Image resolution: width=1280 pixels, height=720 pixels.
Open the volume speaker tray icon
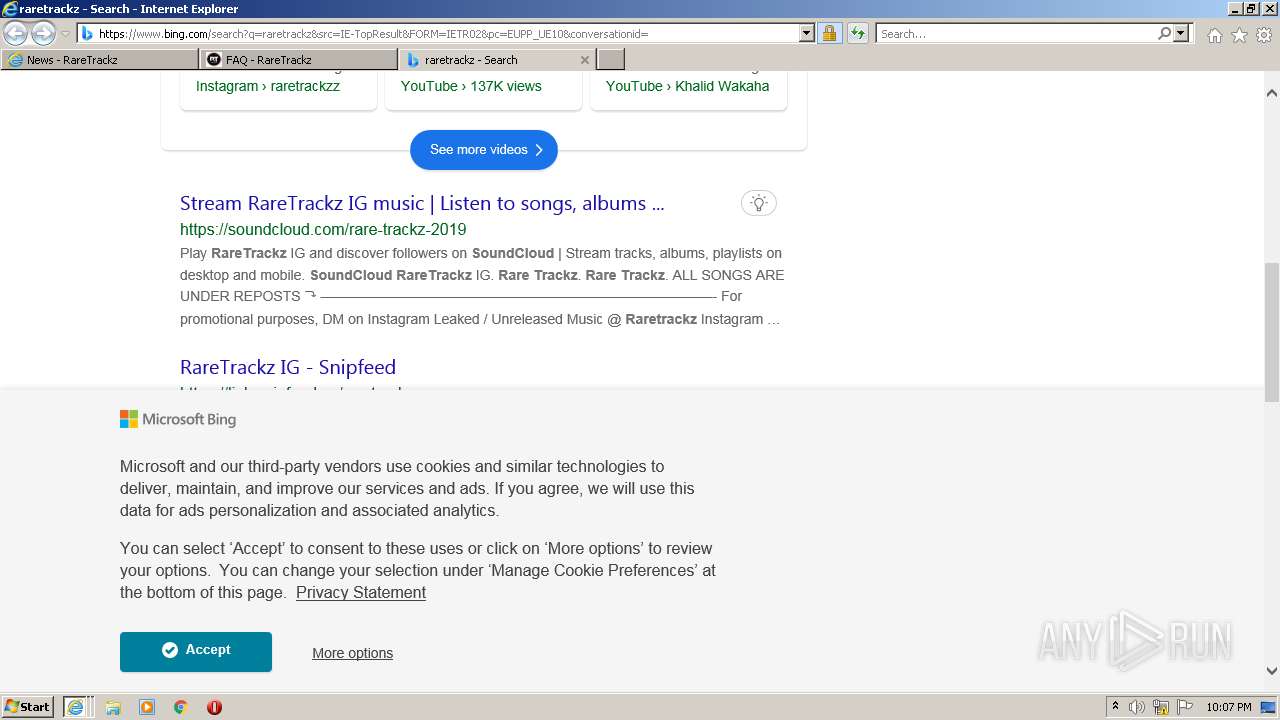point(1137,707)
